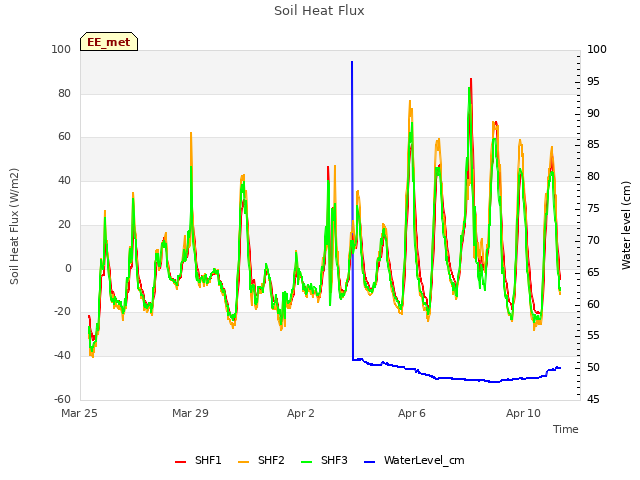
Task: Click the right axis value 70
Action: click(593, 240)
